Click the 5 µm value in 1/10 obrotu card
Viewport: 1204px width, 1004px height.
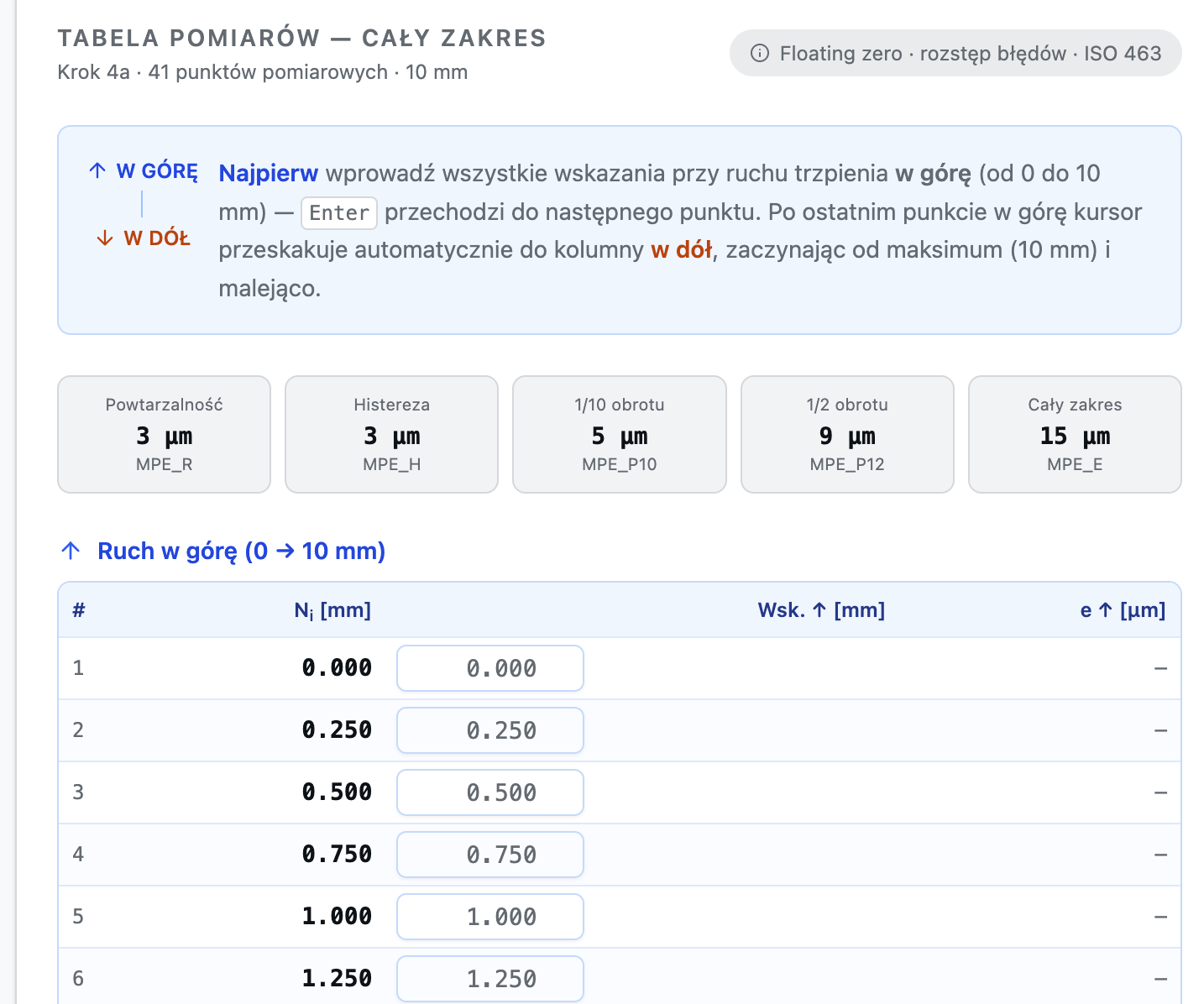pos(620,437)
